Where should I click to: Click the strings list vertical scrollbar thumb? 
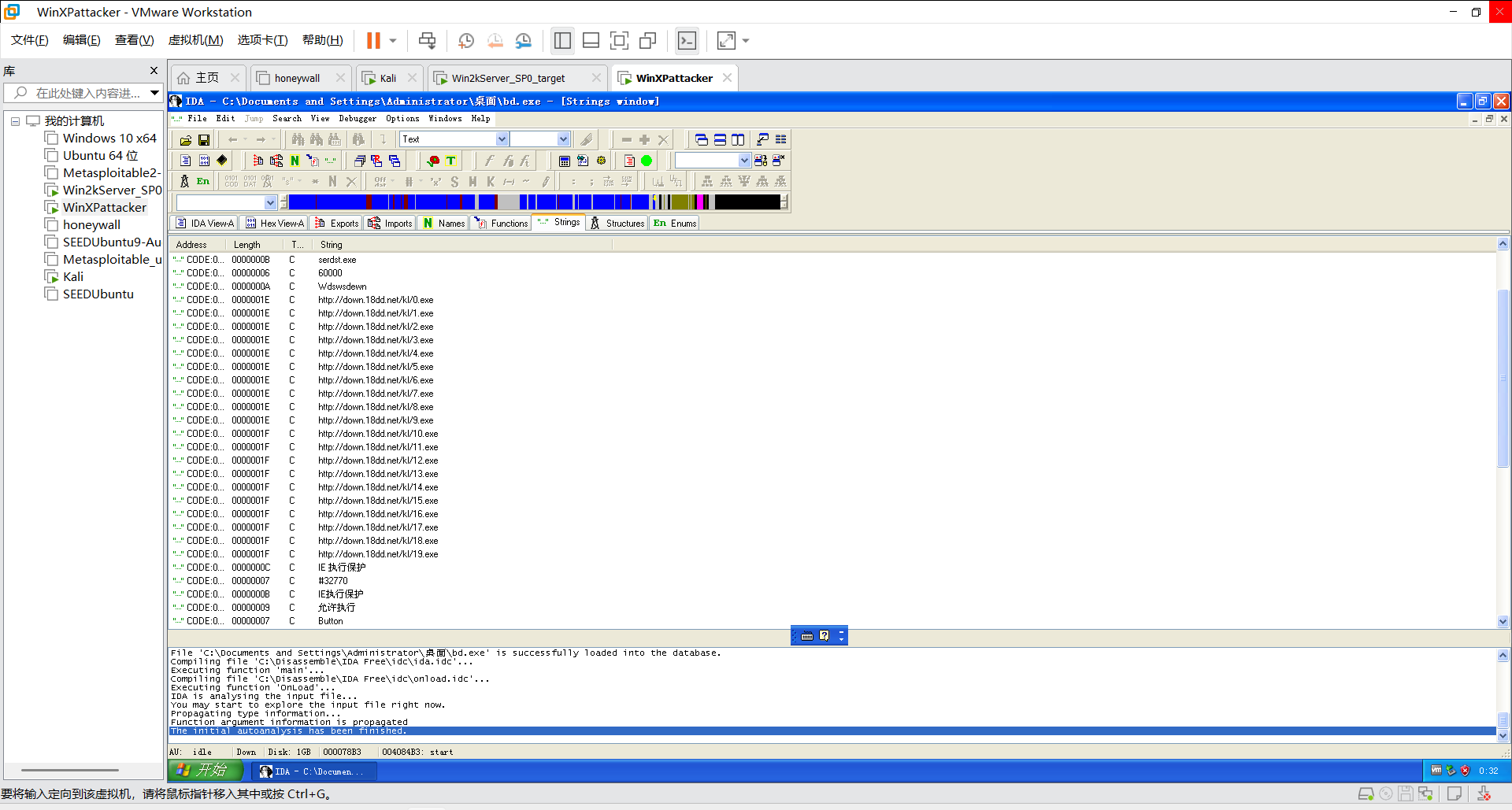pos(1503,378)
